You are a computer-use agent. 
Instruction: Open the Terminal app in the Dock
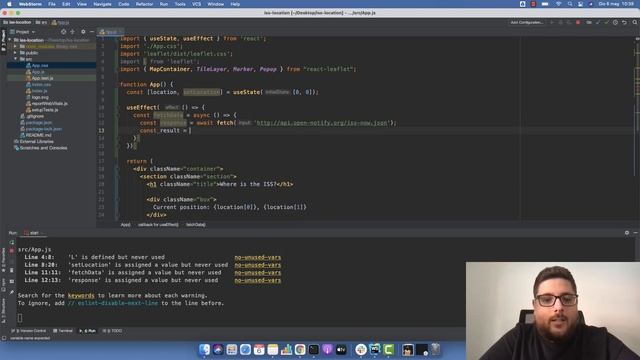[x=313, y=349]
